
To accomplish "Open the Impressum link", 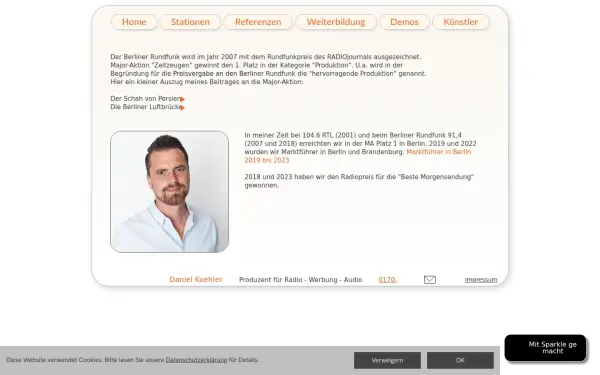I will pos(481,280).
